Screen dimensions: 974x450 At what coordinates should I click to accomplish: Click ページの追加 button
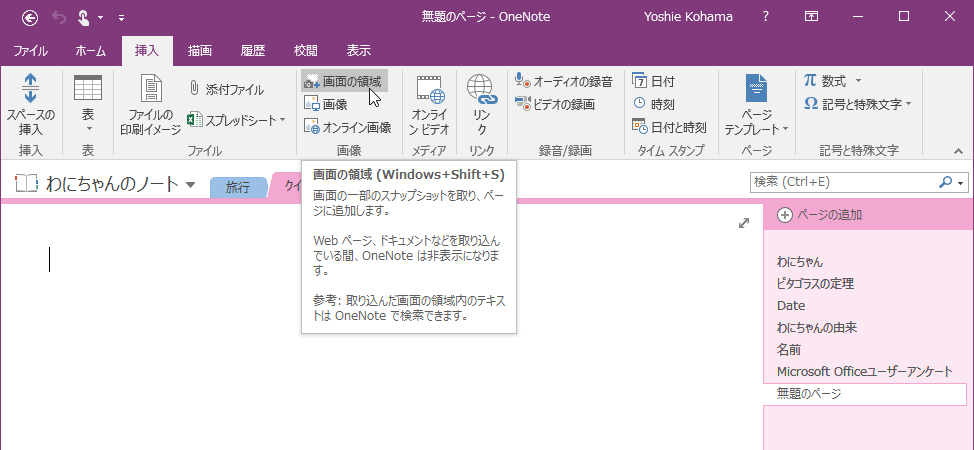click(820, 215)
